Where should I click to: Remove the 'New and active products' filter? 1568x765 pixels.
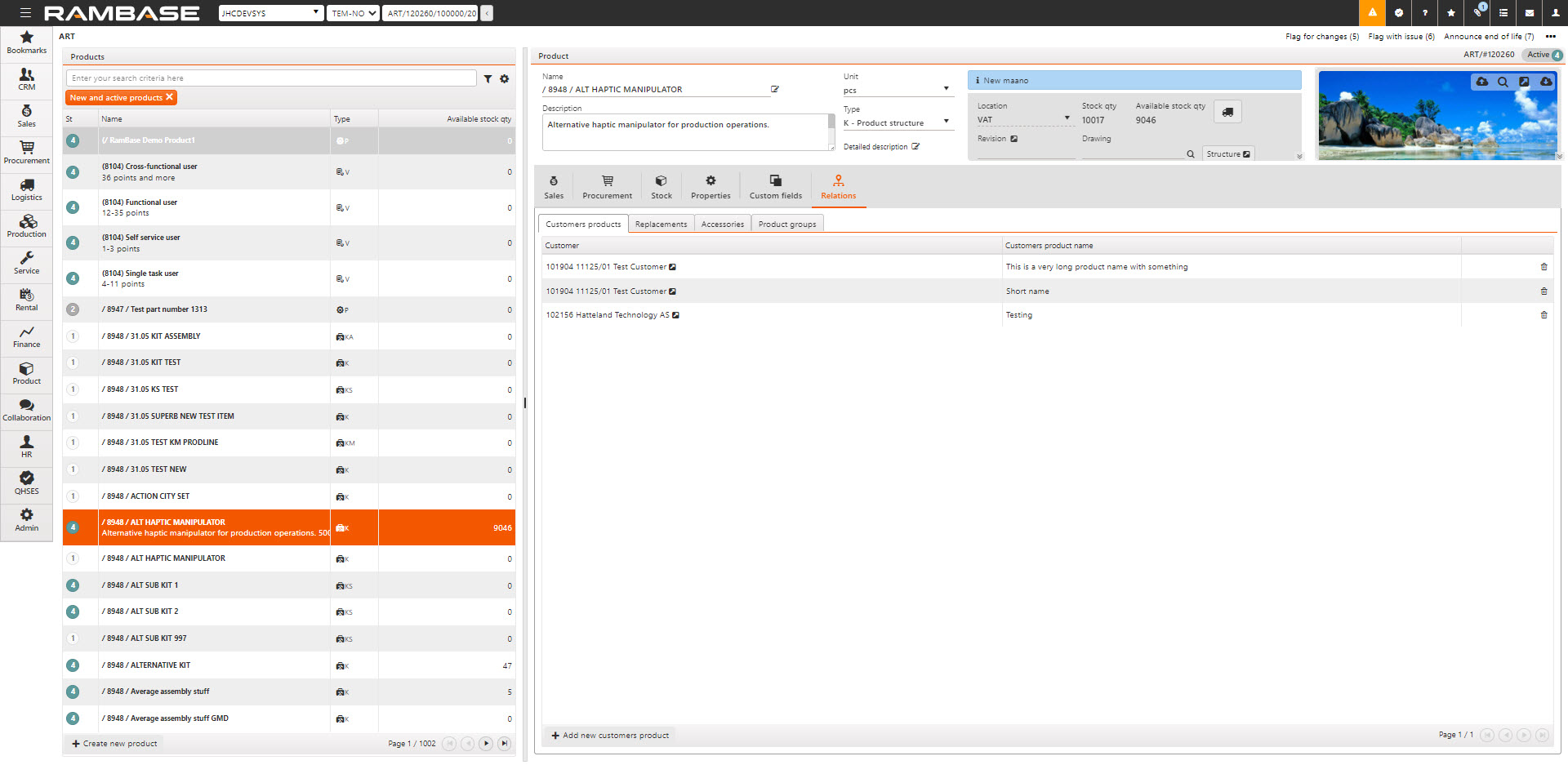(170, 97)
